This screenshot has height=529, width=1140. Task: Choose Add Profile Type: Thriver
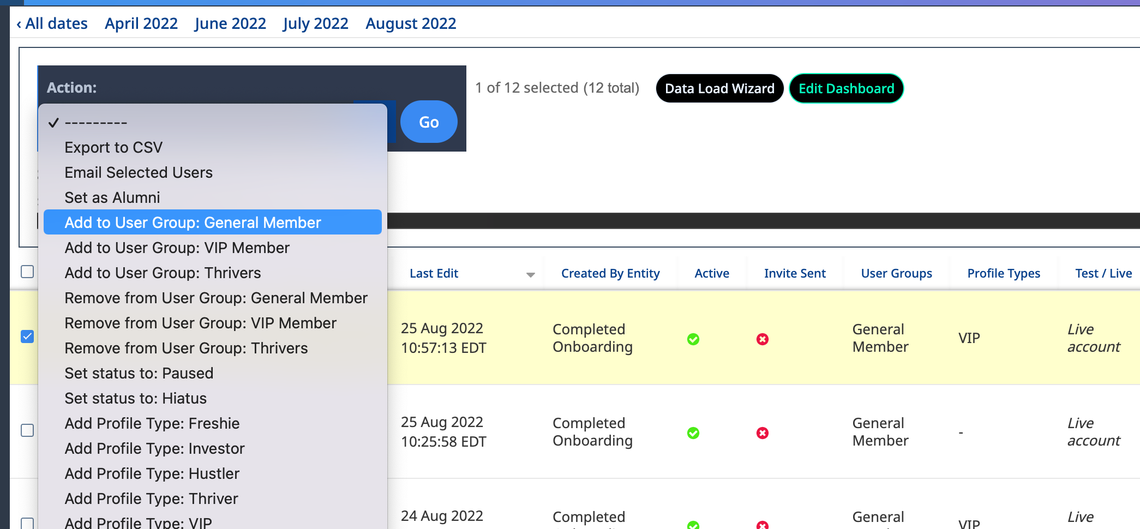(212, 498)
